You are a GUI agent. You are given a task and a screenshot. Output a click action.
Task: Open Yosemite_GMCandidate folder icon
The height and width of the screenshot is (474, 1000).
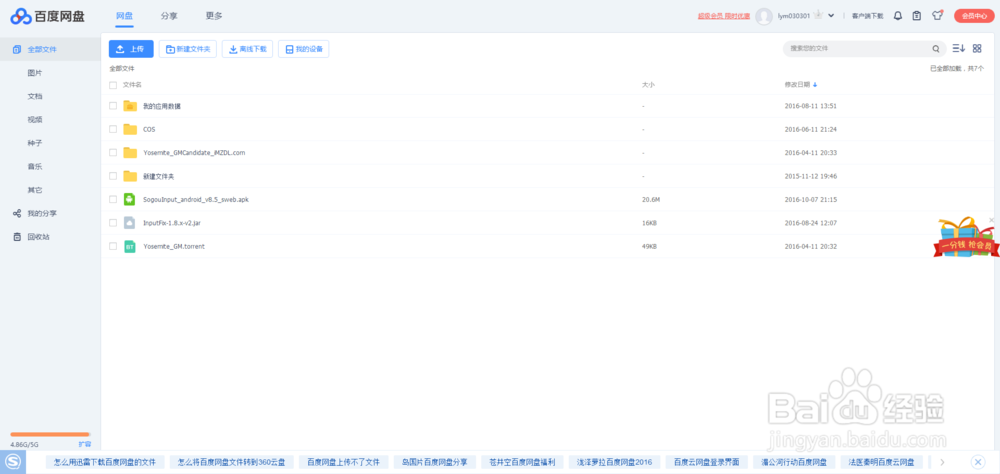(x=130, y=152)
